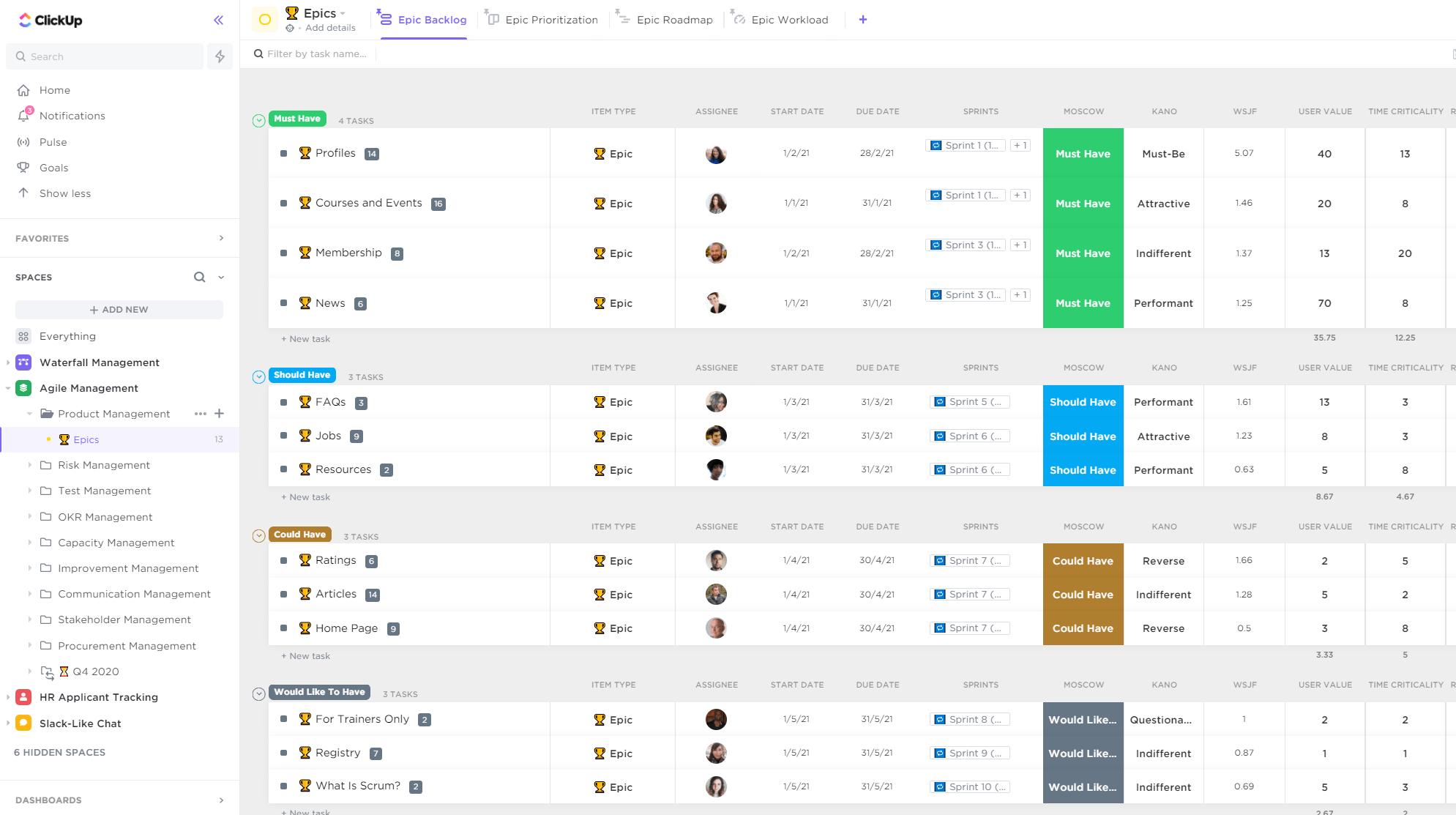Collapse the Must Have group
Image resolution: width=1456 pixels, height=815 pixels.
258,121
